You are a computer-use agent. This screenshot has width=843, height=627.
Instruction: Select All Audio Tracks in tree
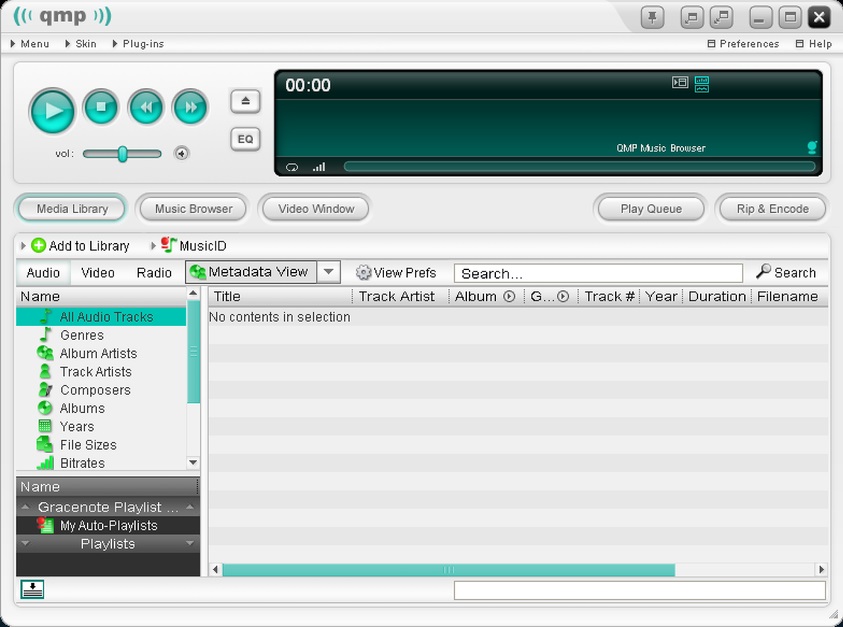coord(101,317)
